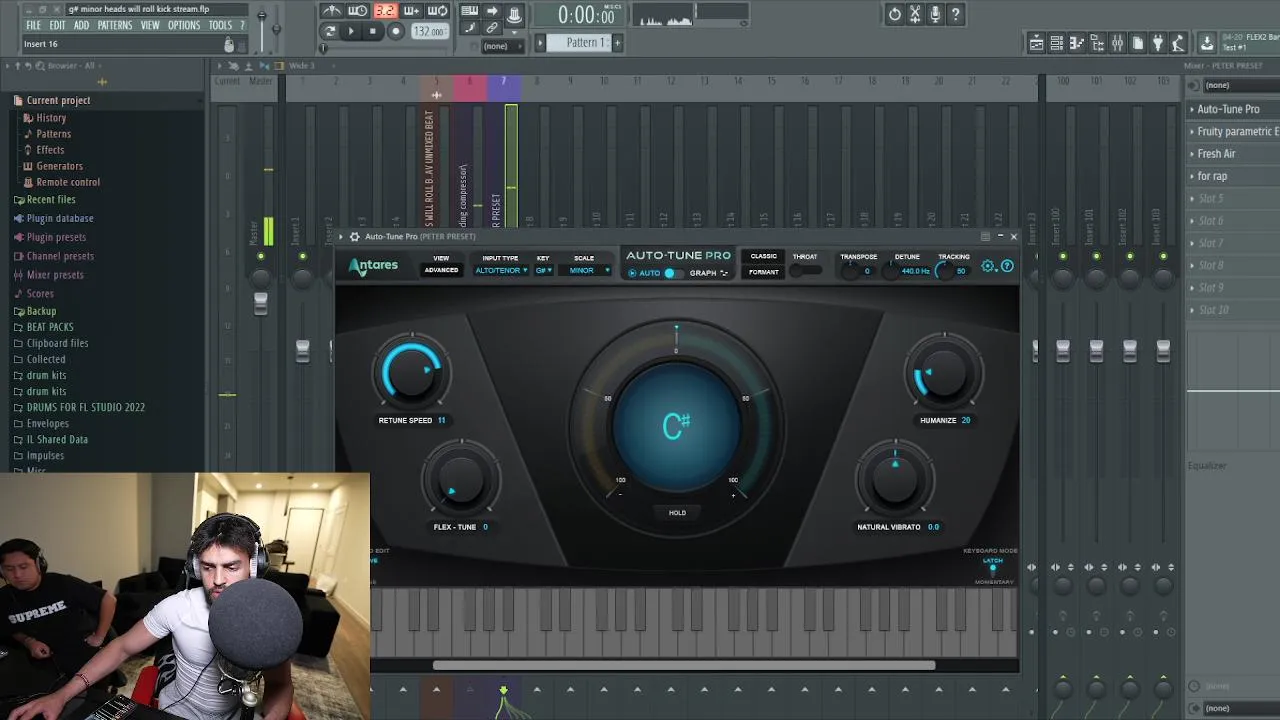Open the PATTERNS menu

[115, 25]
